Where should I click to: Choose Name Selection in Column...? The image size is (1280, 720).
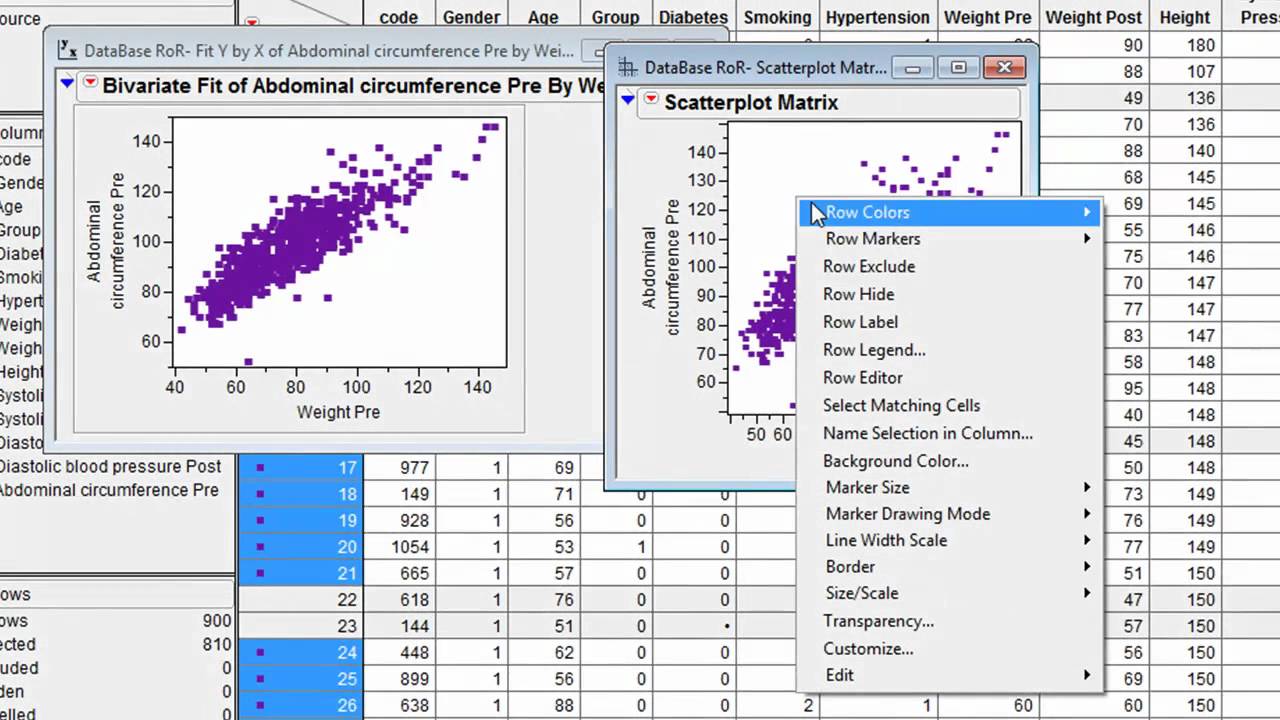[x=949, y=434]
